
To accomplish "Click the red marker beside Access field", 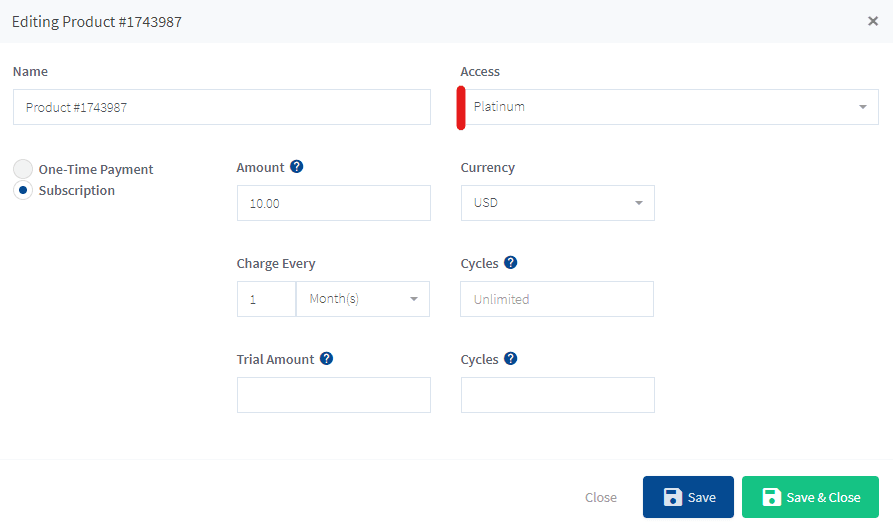I will click(x=461, y=108).
